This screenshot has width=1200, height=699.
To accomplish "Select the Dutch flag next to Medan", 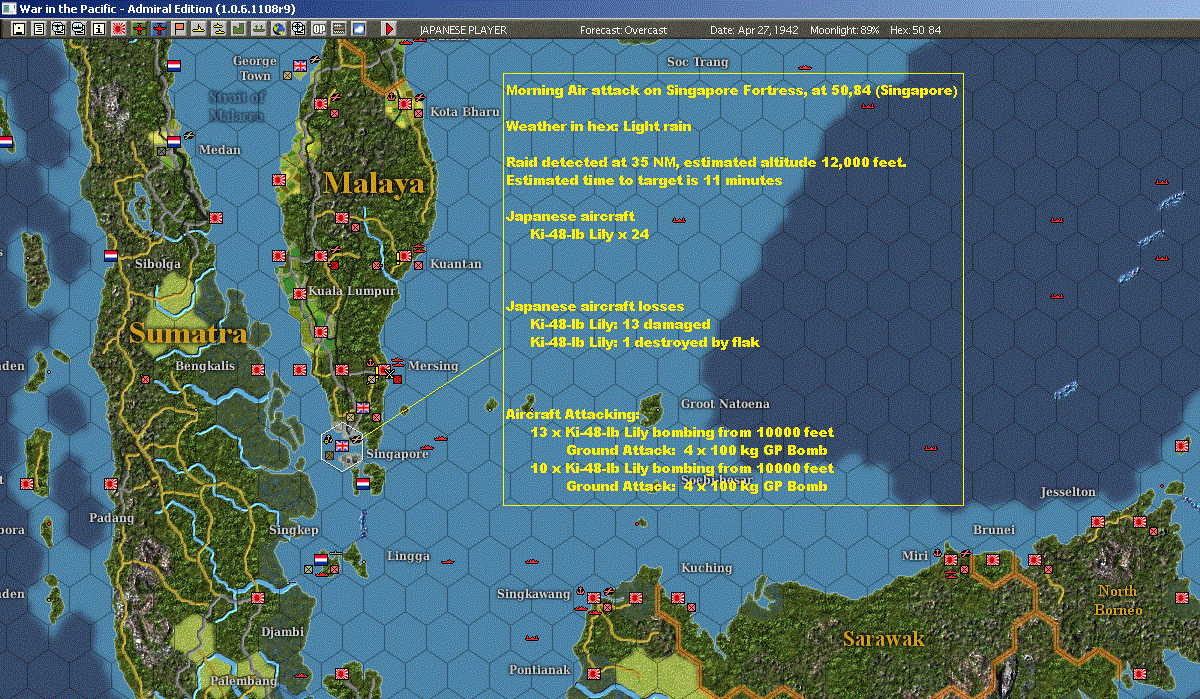I will pyautogui.click(x=173, y=142).
